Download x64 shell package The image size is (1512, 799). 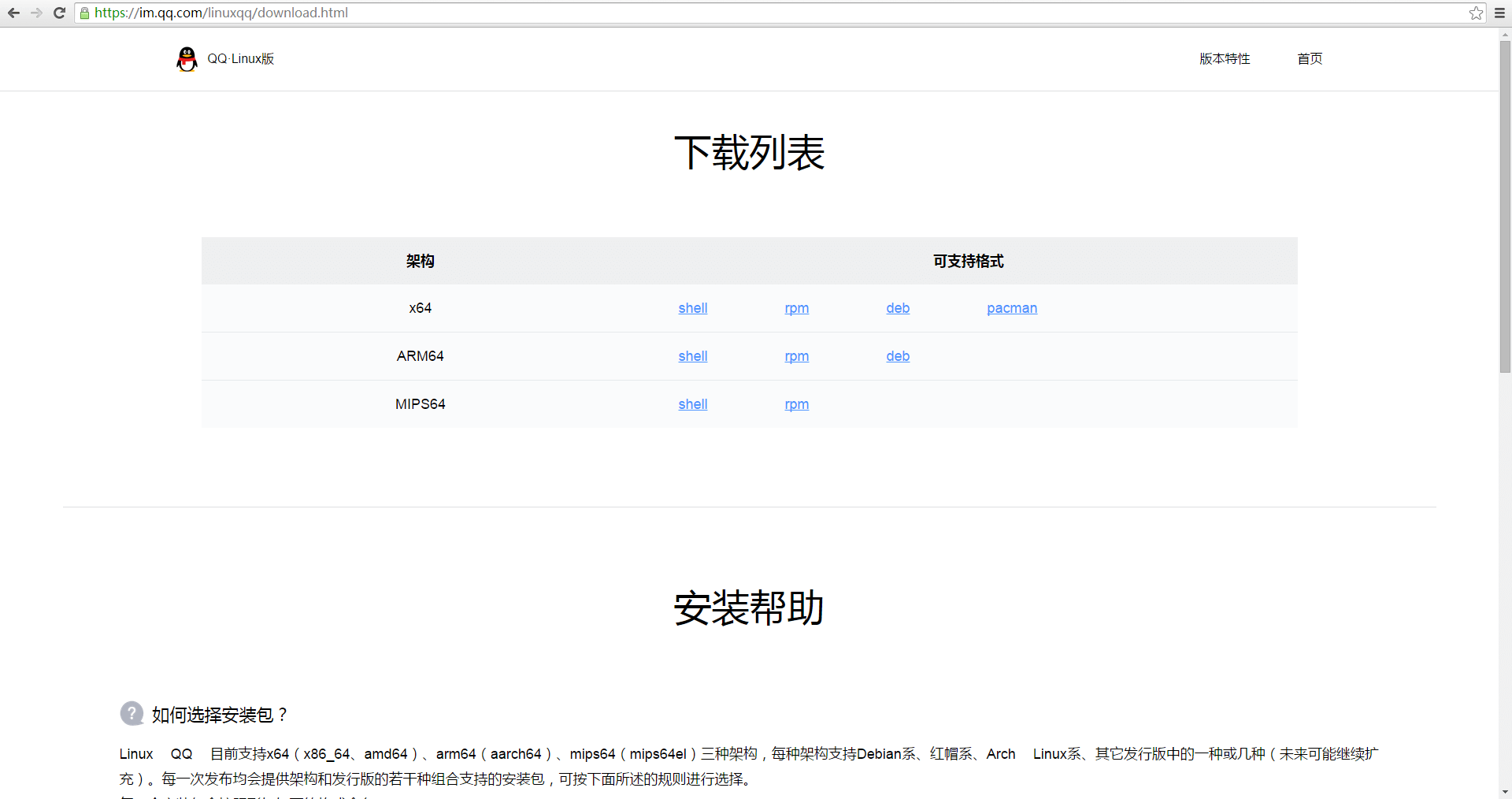coord(693,308)
